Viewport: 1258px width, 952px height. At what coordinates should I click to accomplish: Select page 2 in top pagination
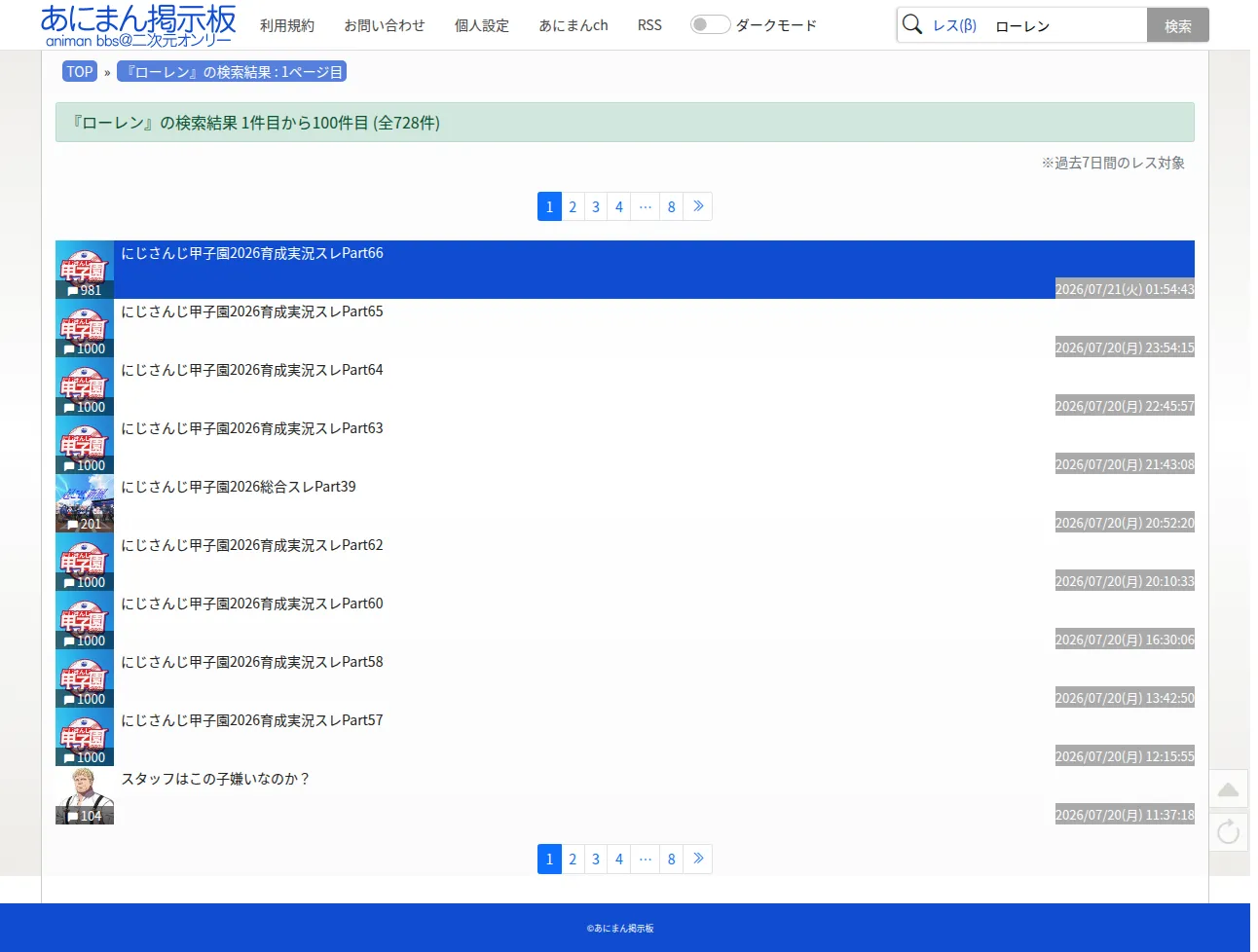point(573,206)
